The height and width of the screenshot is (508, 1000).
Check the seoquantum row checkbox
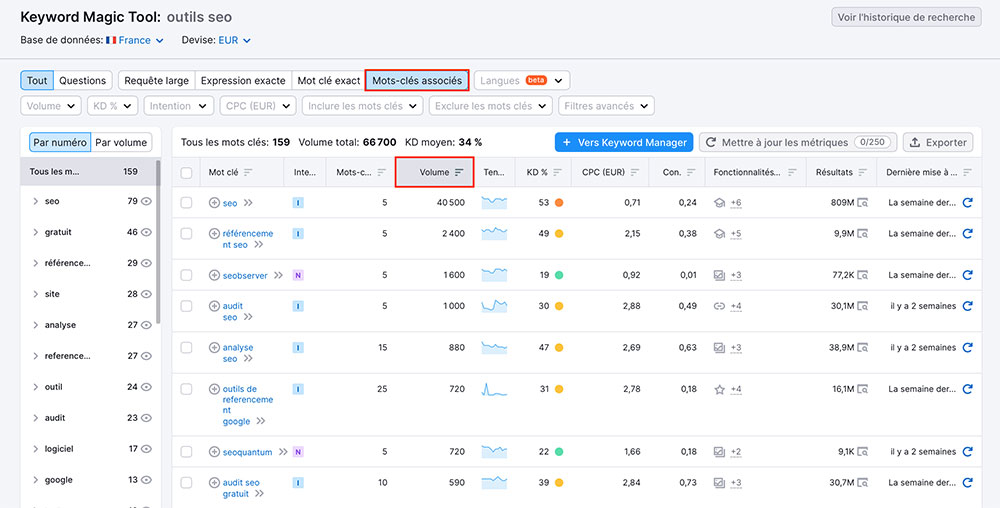(186, 452)
